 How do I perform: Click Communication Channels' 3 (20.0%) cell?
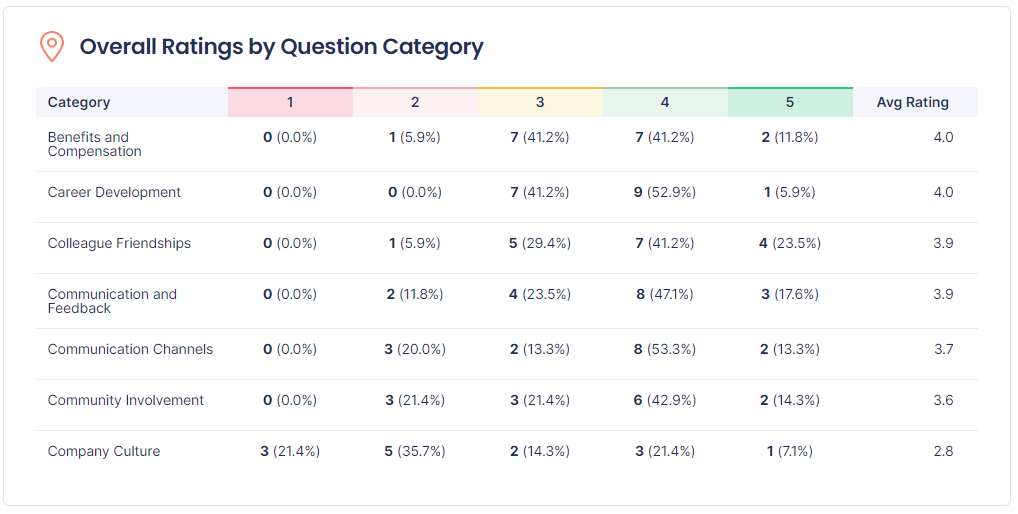click(415, 349)
